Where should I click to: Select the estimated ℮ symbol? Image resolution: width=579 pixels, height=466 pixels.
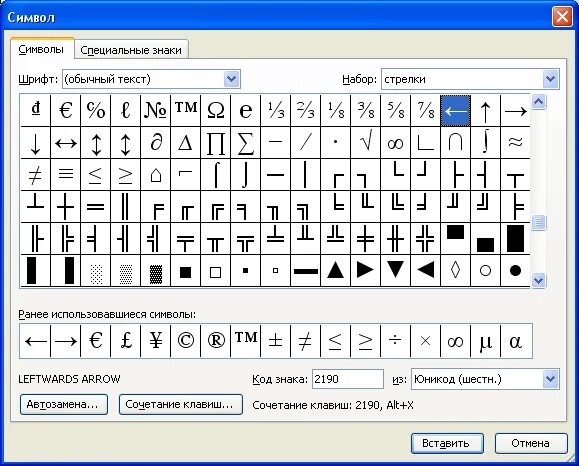246,110
